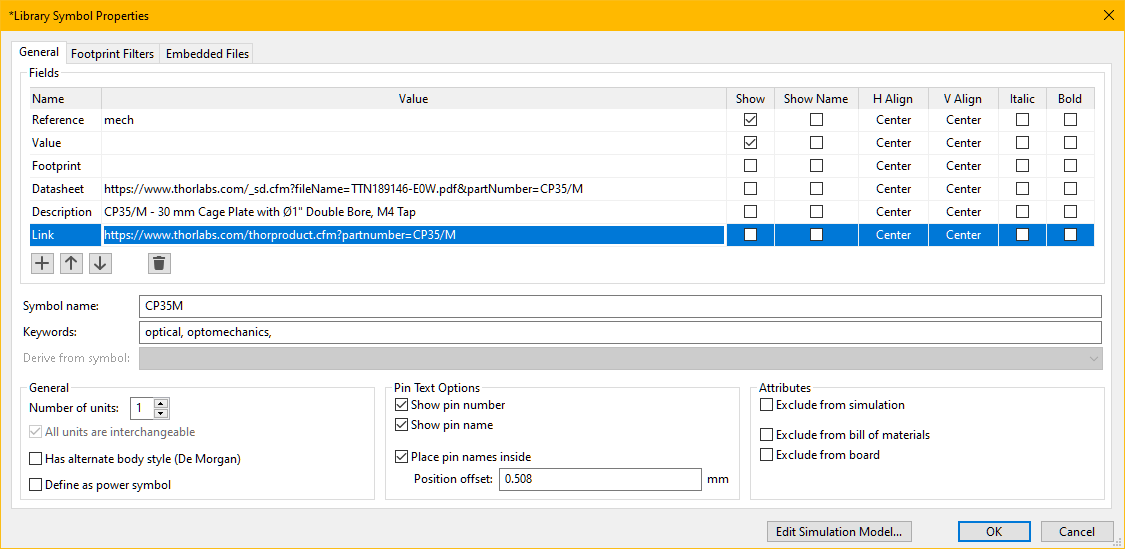The image size is (1125, 549).
Task: Click the Symbol name input field
Action: click(x=620, y=306)
